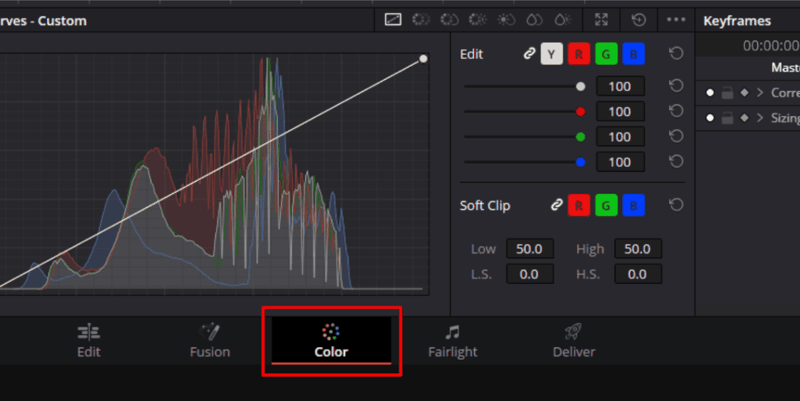Expand the Corrector keyframe row
Image resolution: width=800 pixels, height=401 pixels.
tap(760, 93)
